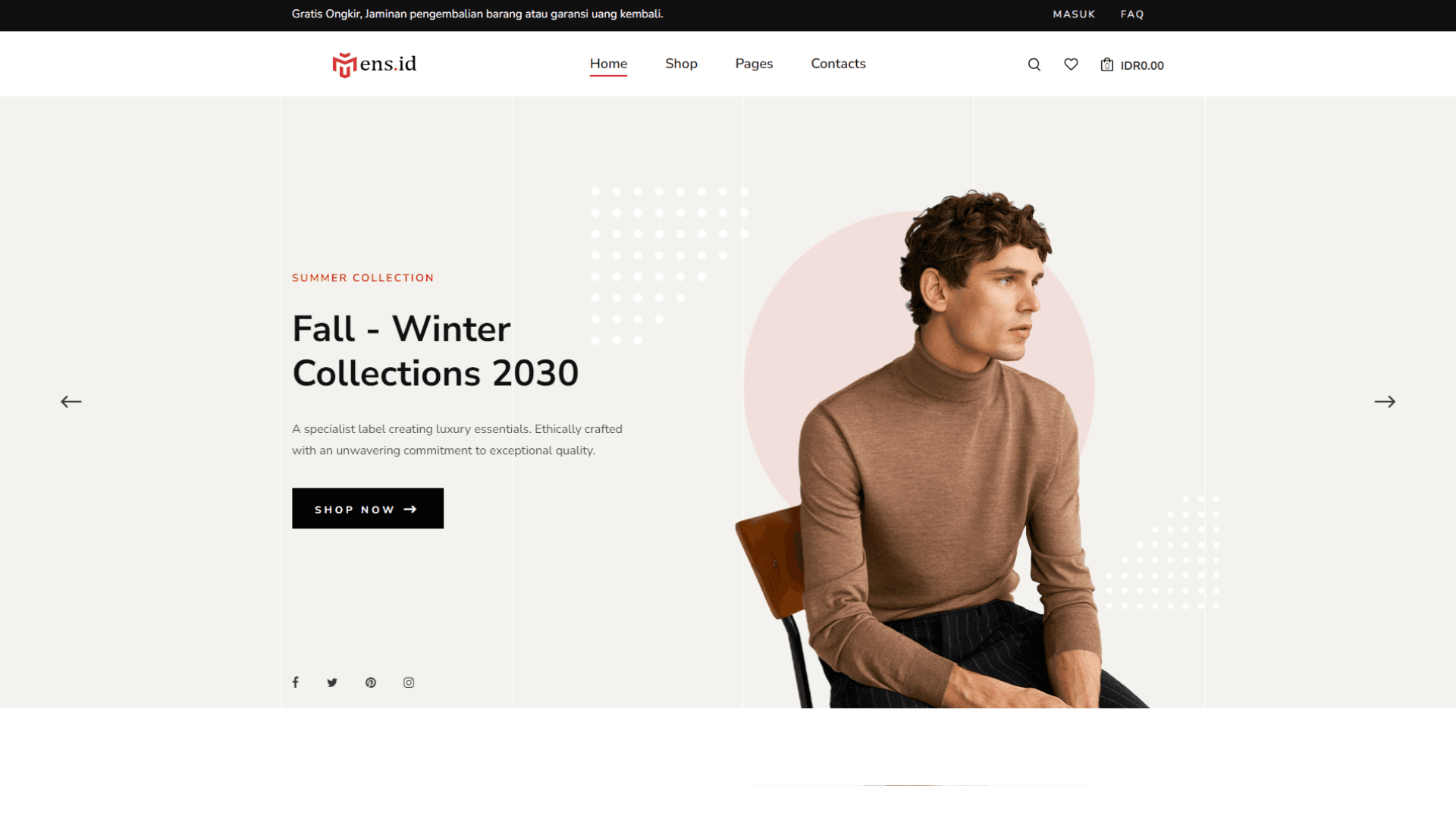Click the MASUK login link
The height and width of the screenshot is (819, 1456).
point(1074,14)
